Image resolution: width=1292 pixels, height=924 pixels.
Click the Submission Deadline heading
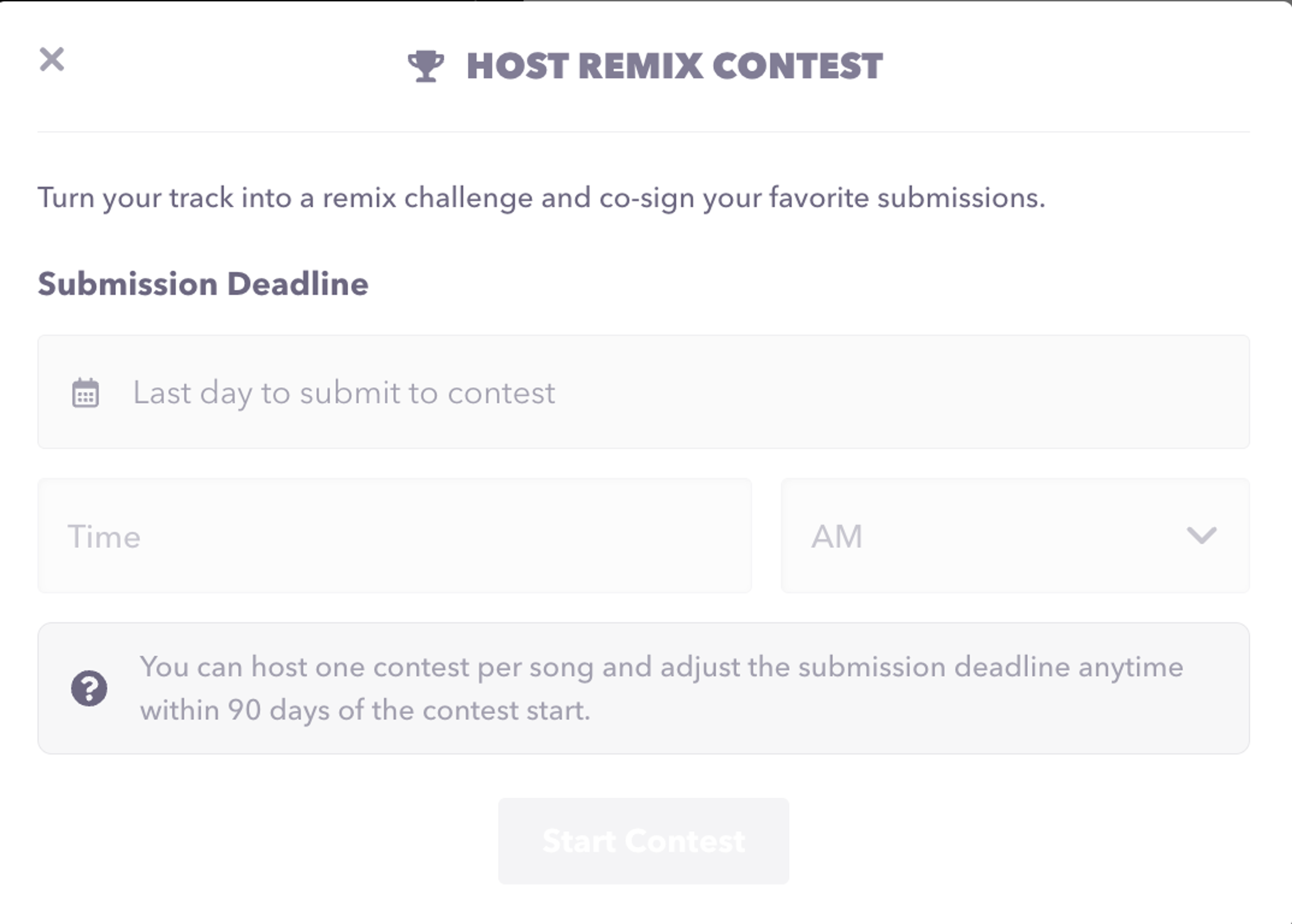pyautogui.click(x=203, y=283)
